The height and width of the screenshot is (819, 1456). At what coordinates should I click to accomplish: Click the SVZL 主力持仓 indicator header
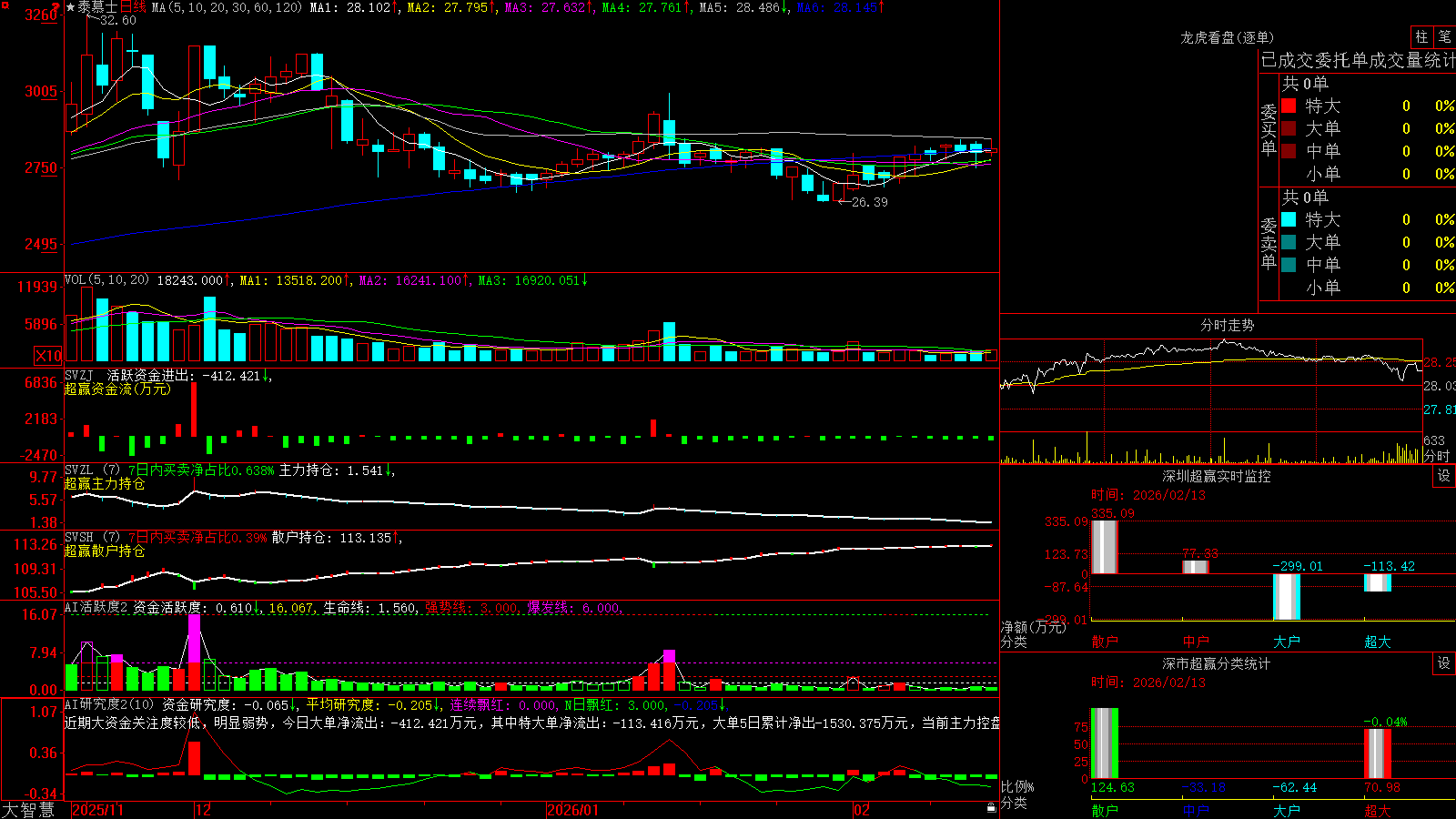(x=229, y=470)
